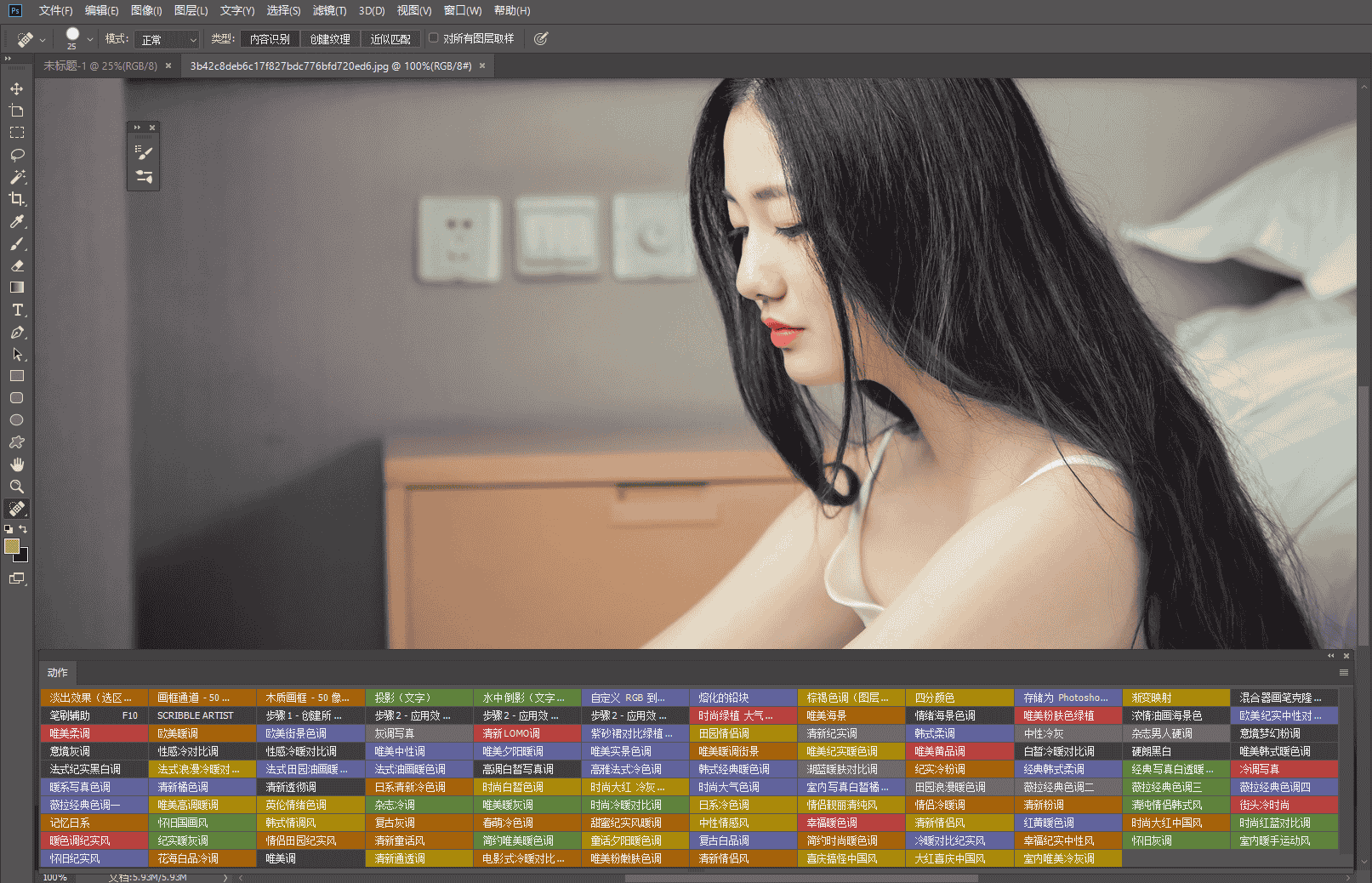Click the pressure-for-size icon in options bar
The height and width of the screenshot is (883, 1372).
pyautogui.click(x=541, y=38)
